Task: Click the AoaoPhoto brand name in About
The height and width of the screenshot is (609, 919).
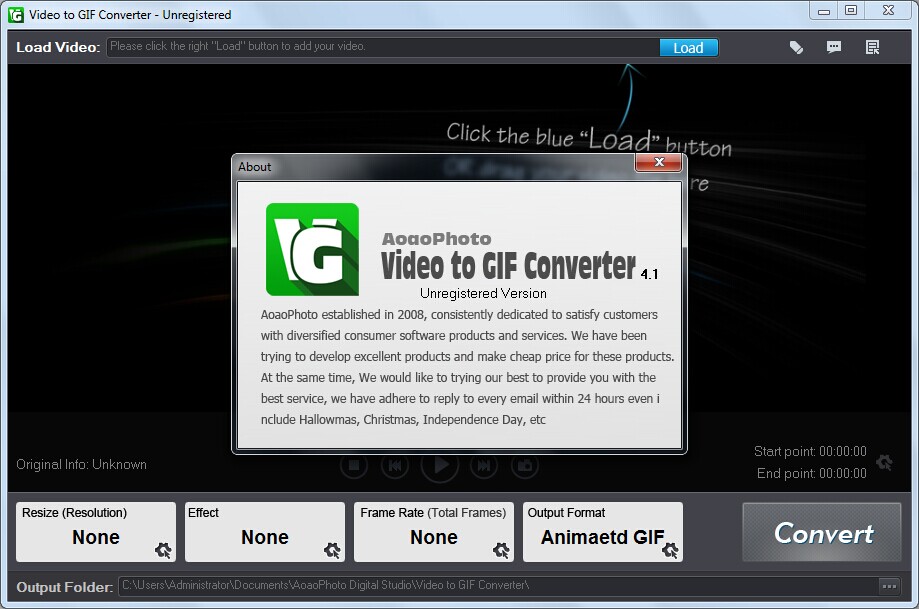Action: (x=437, y=239)
